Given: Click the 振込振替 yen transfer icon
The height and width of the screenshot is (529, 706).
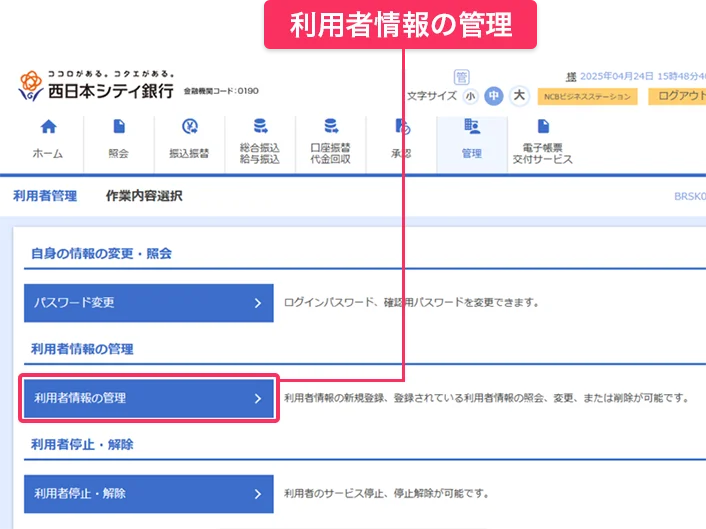Looking at the screenshot, I should (x=190, y=127).
